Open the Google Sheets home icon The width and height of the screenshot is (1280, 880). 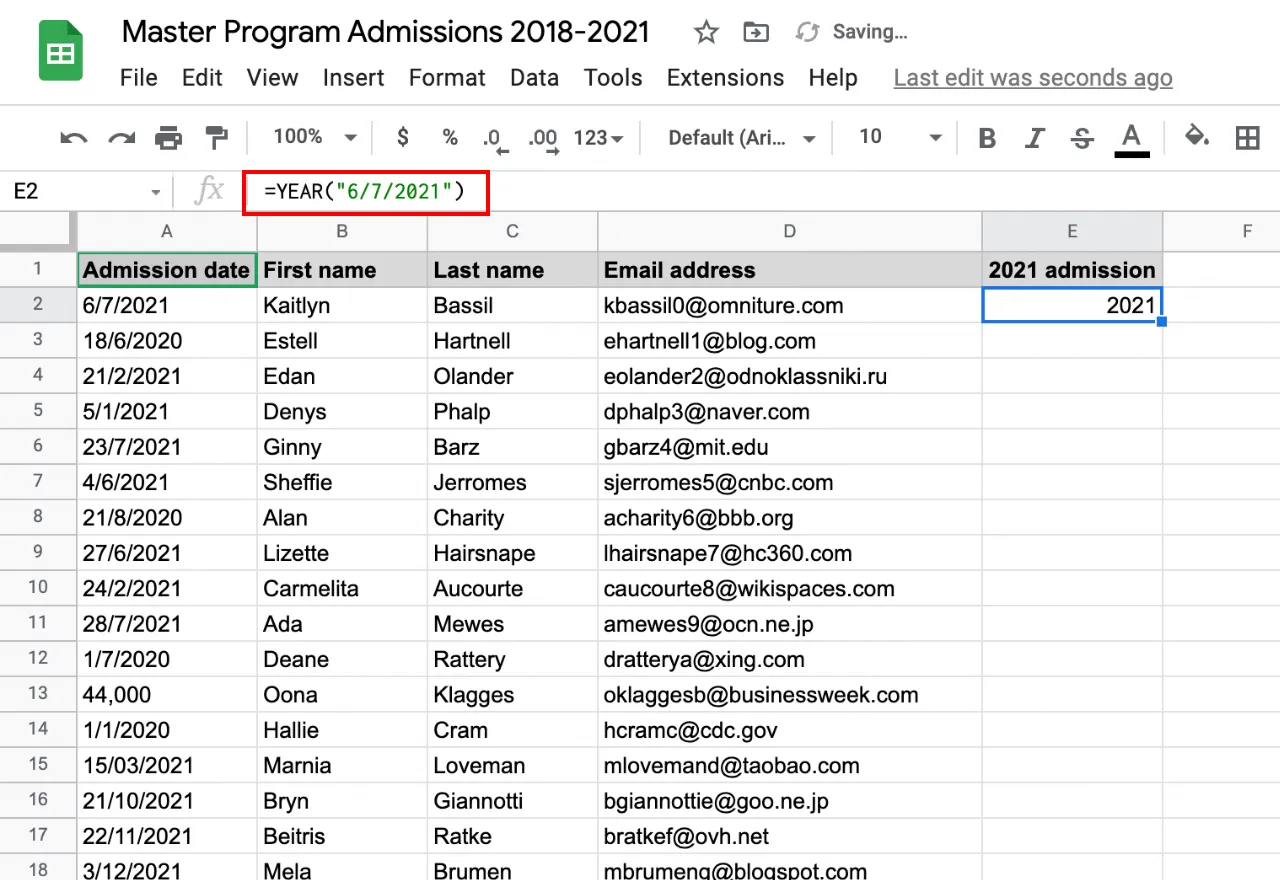61,51
